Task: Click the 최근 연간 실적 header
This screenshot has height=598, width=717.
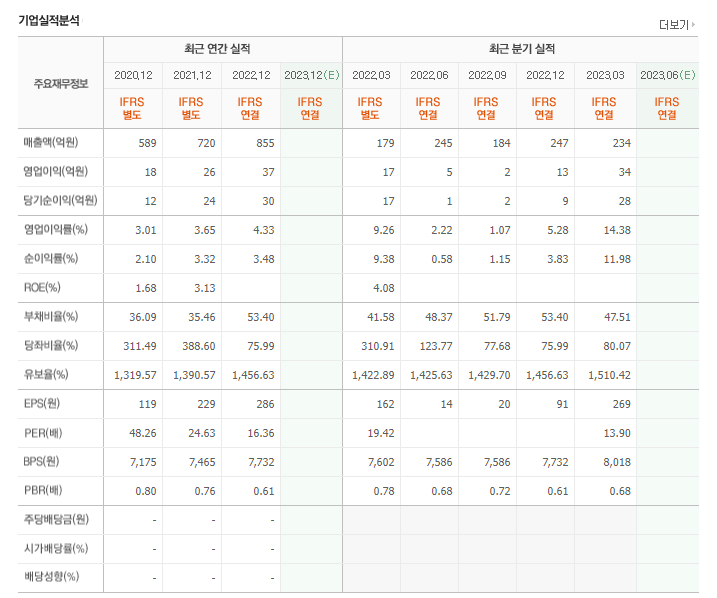Action: coord(217,49)
